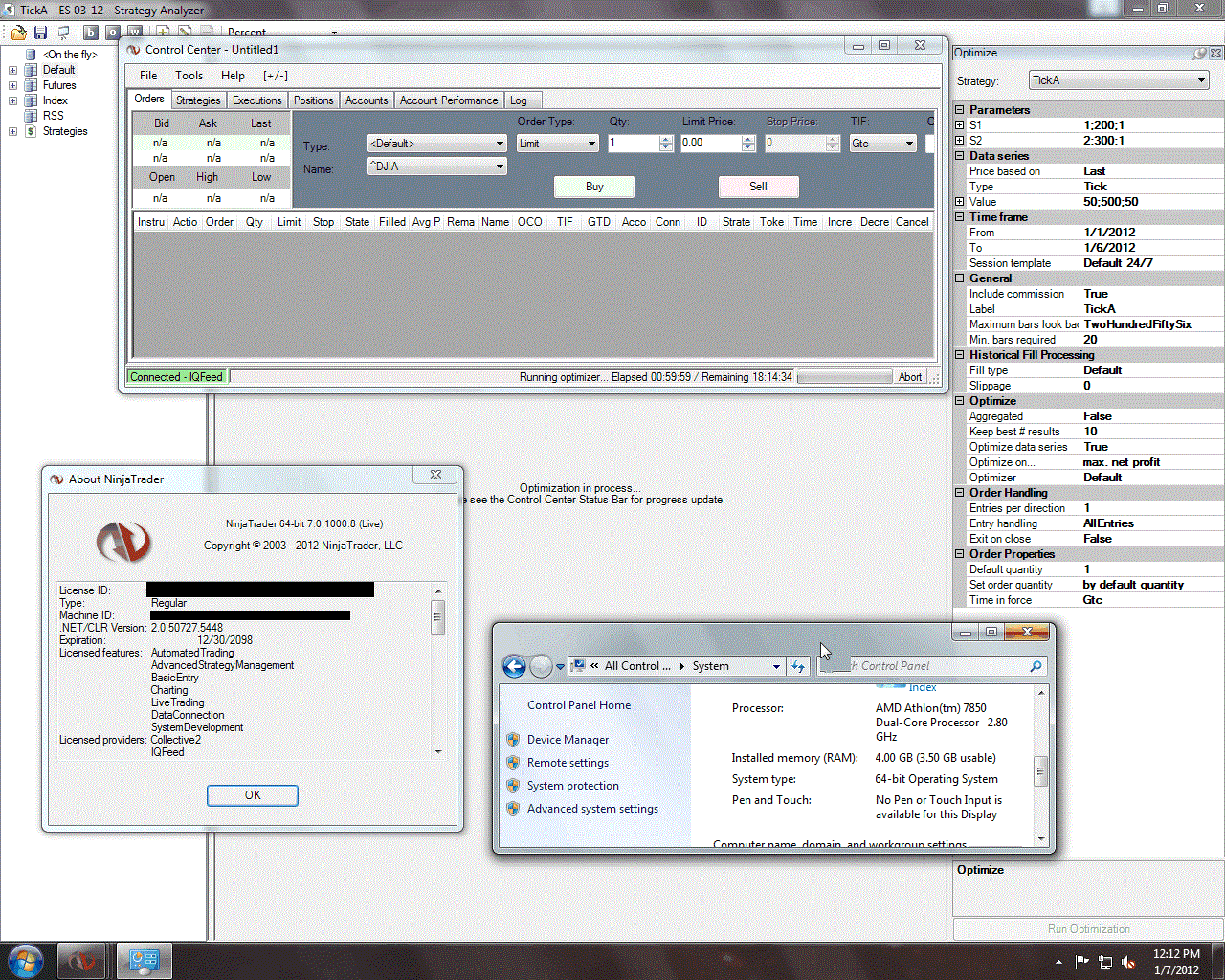This screenshot has width=1225, height=980.
Task: Switch to the Accounts tab
Action: [x=367, y=100]
